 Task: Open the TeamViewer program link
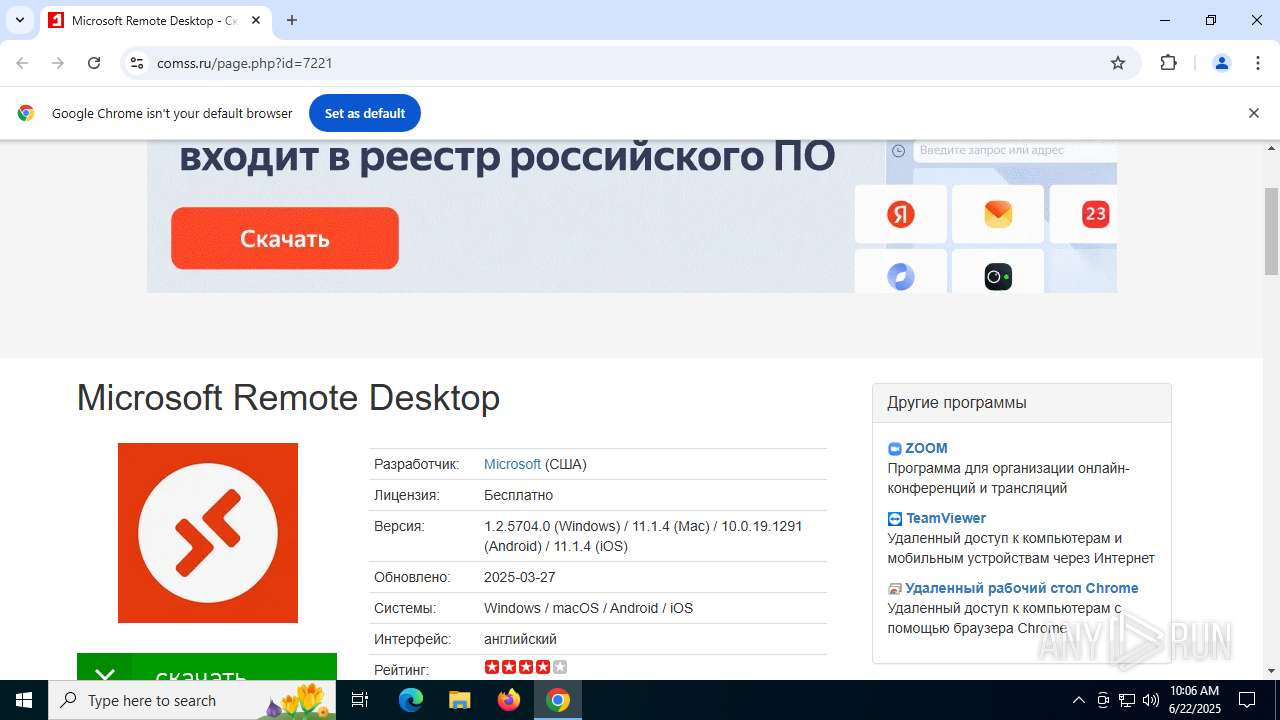coord(946,518)
